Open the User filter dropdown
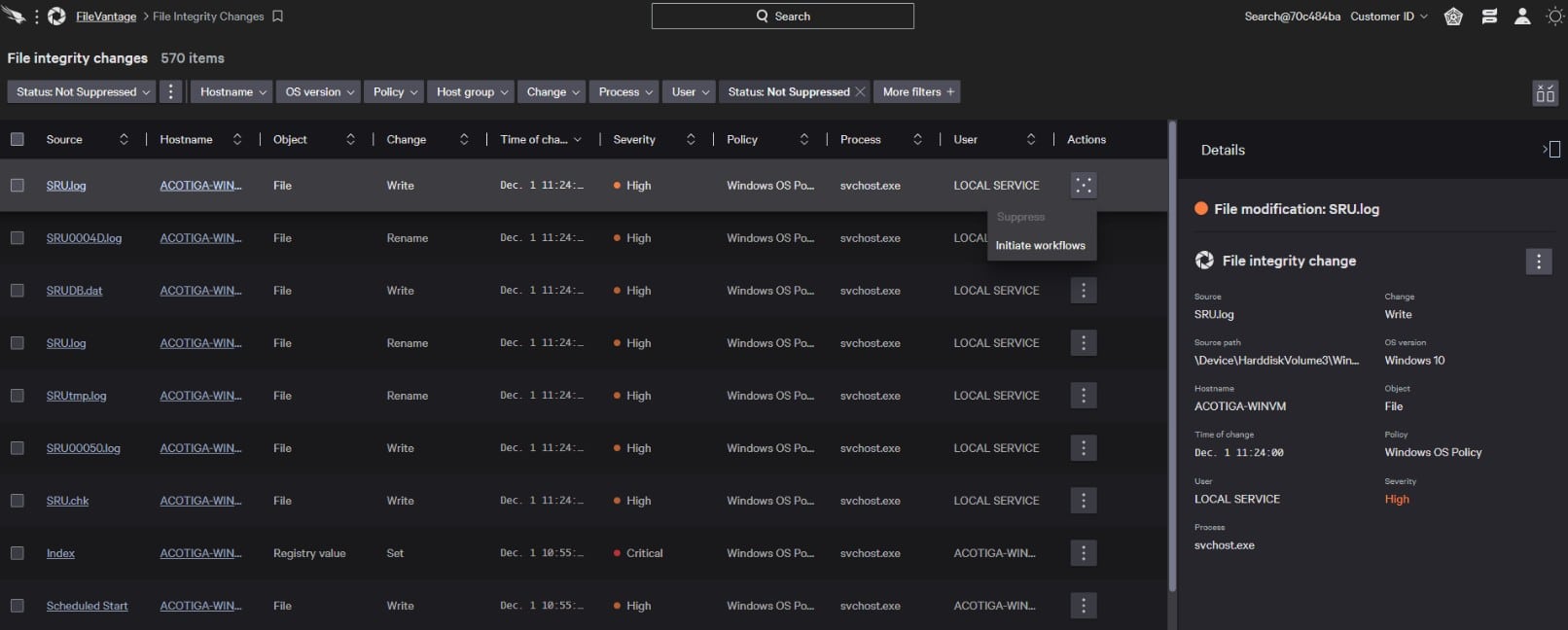 coord(690,91)
